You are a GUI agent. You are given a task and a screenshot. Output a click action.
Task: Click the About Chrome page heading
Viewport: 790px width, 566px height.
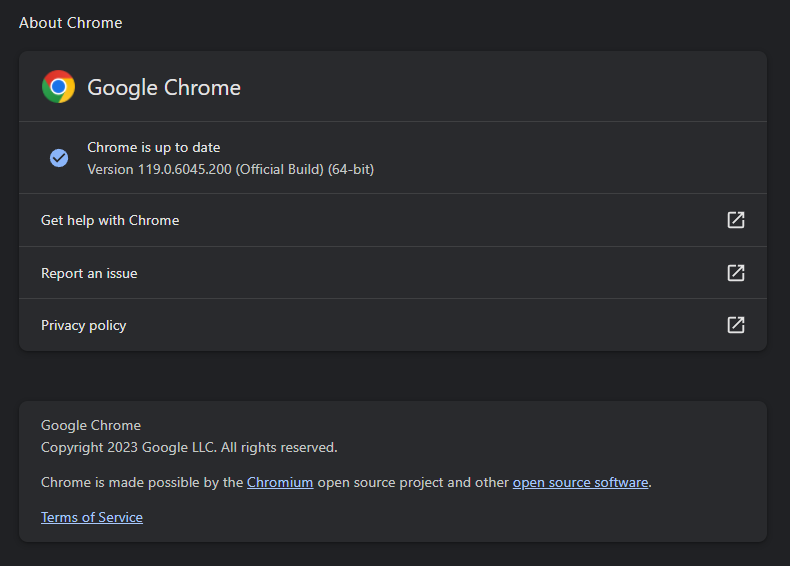coord(70,22)
